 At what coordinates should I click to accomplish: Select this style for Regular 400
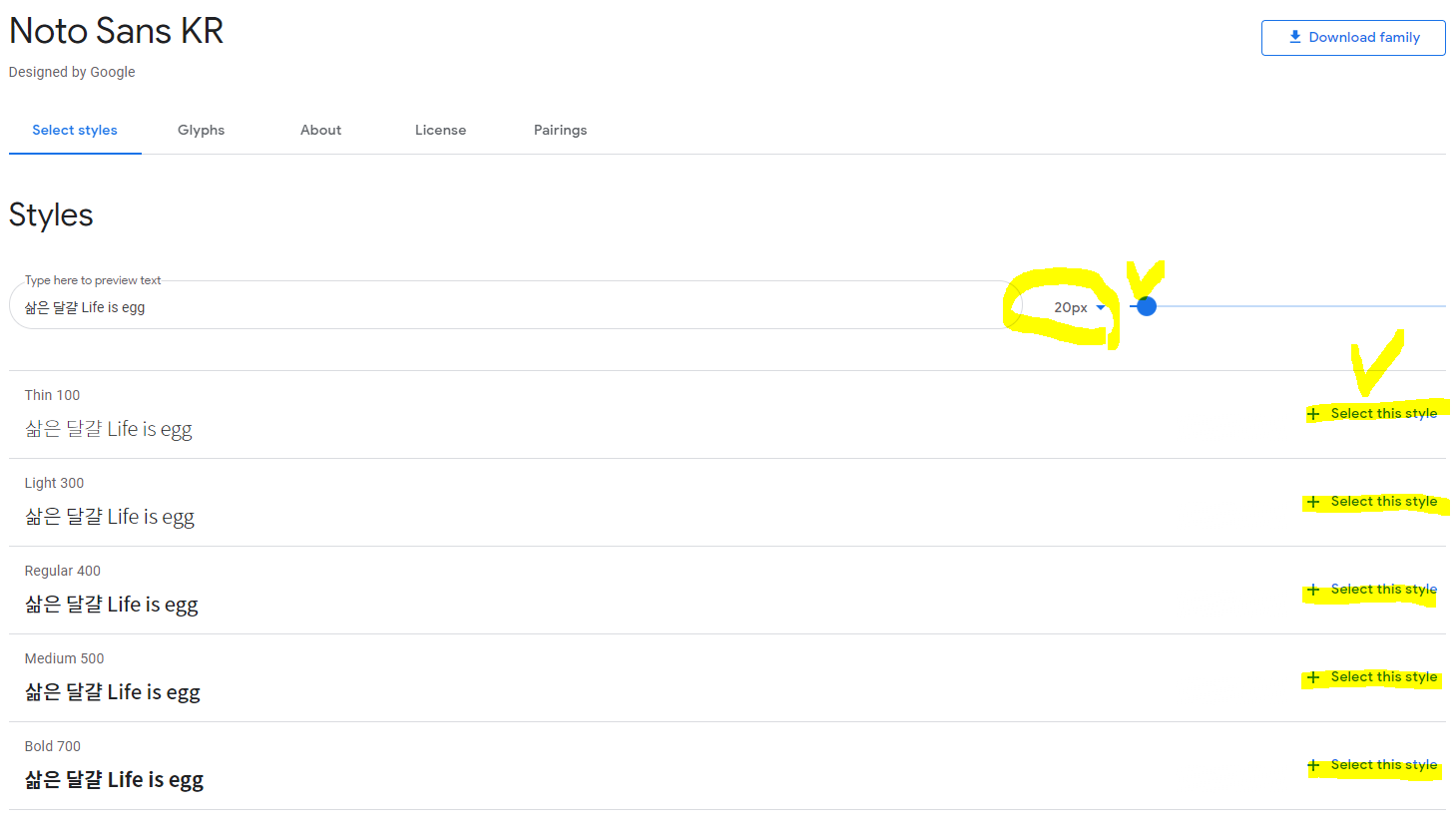click(1373, 589)
